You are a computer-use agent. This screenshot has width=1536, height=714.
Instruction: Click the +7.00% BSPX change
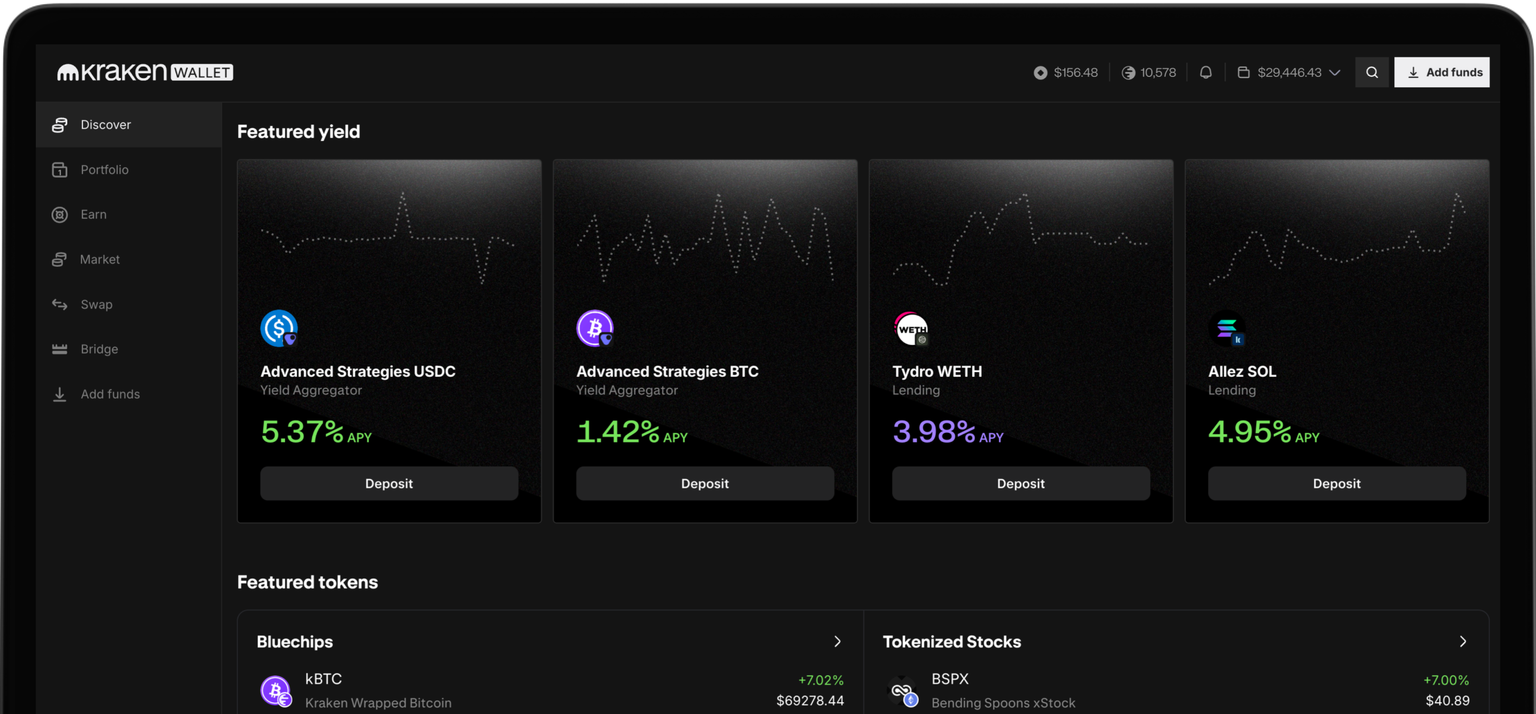coord(1446,680)
